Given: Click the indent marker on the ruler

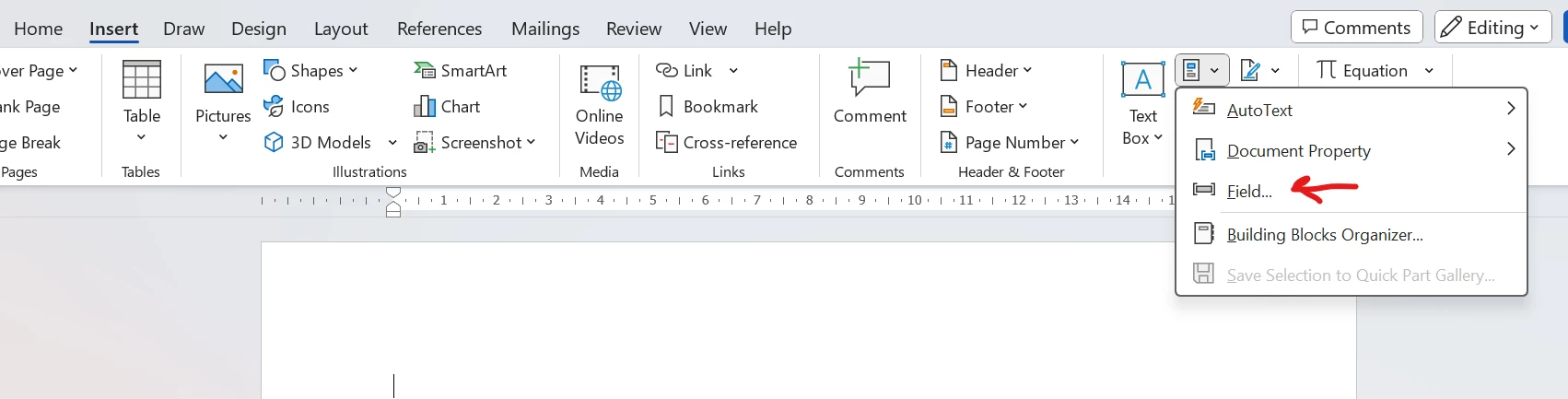Looking at the screenshot, I should coord(393,202).
